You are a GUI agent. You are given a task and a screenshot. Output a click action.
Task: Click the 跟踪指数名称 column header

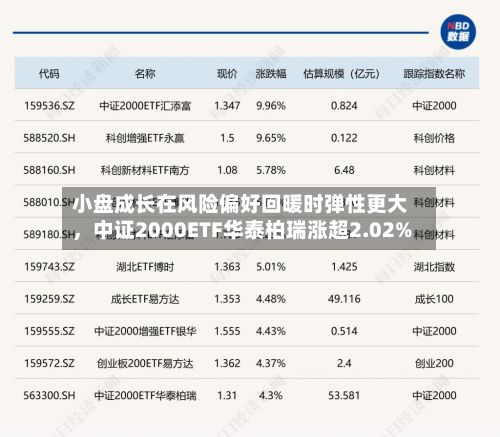(434, 73)
